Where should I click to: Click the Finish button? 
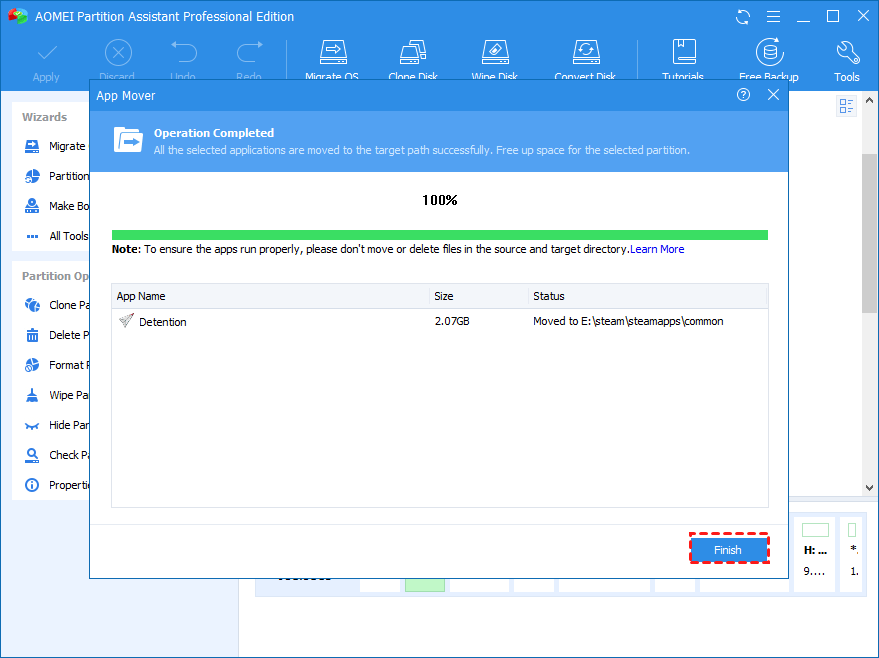[x=728, y=550]
